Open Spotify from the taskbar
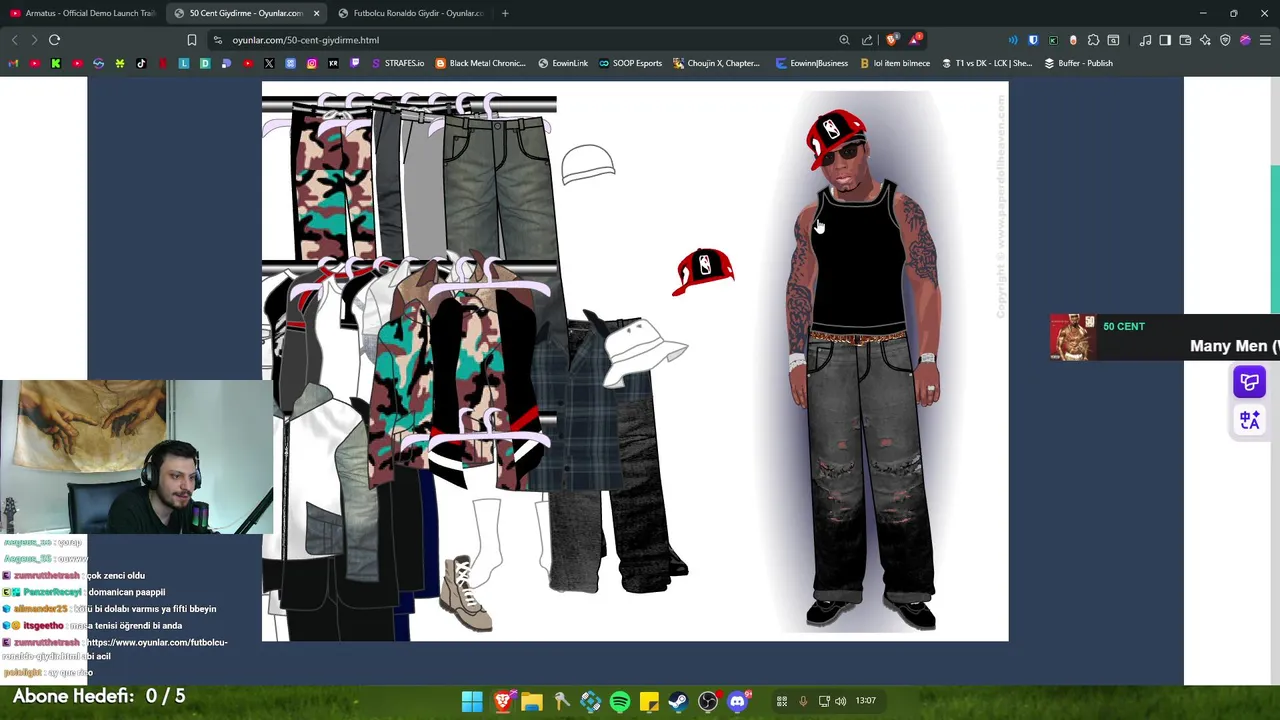 pyautogui.click(x=620, y=701)
